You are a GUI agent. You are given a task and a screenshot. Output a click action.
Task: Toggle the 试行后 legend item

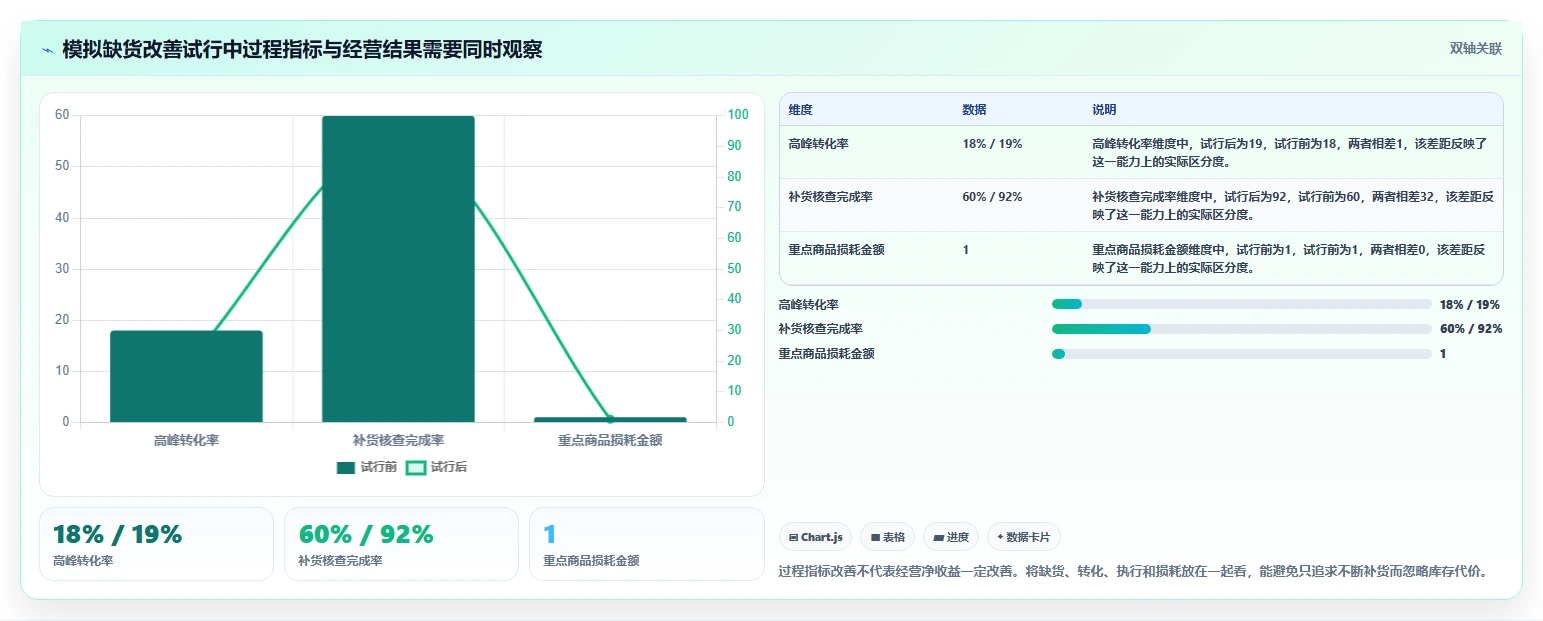coord(436,467)
